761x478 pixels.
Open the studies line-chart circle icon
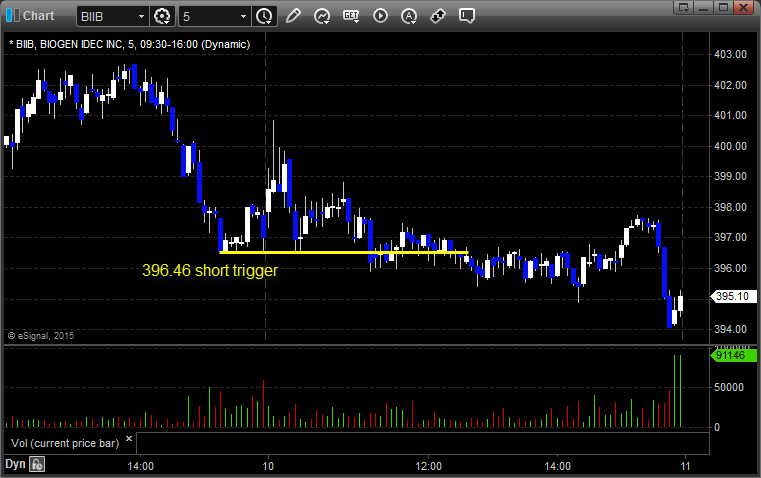point(322,16)
